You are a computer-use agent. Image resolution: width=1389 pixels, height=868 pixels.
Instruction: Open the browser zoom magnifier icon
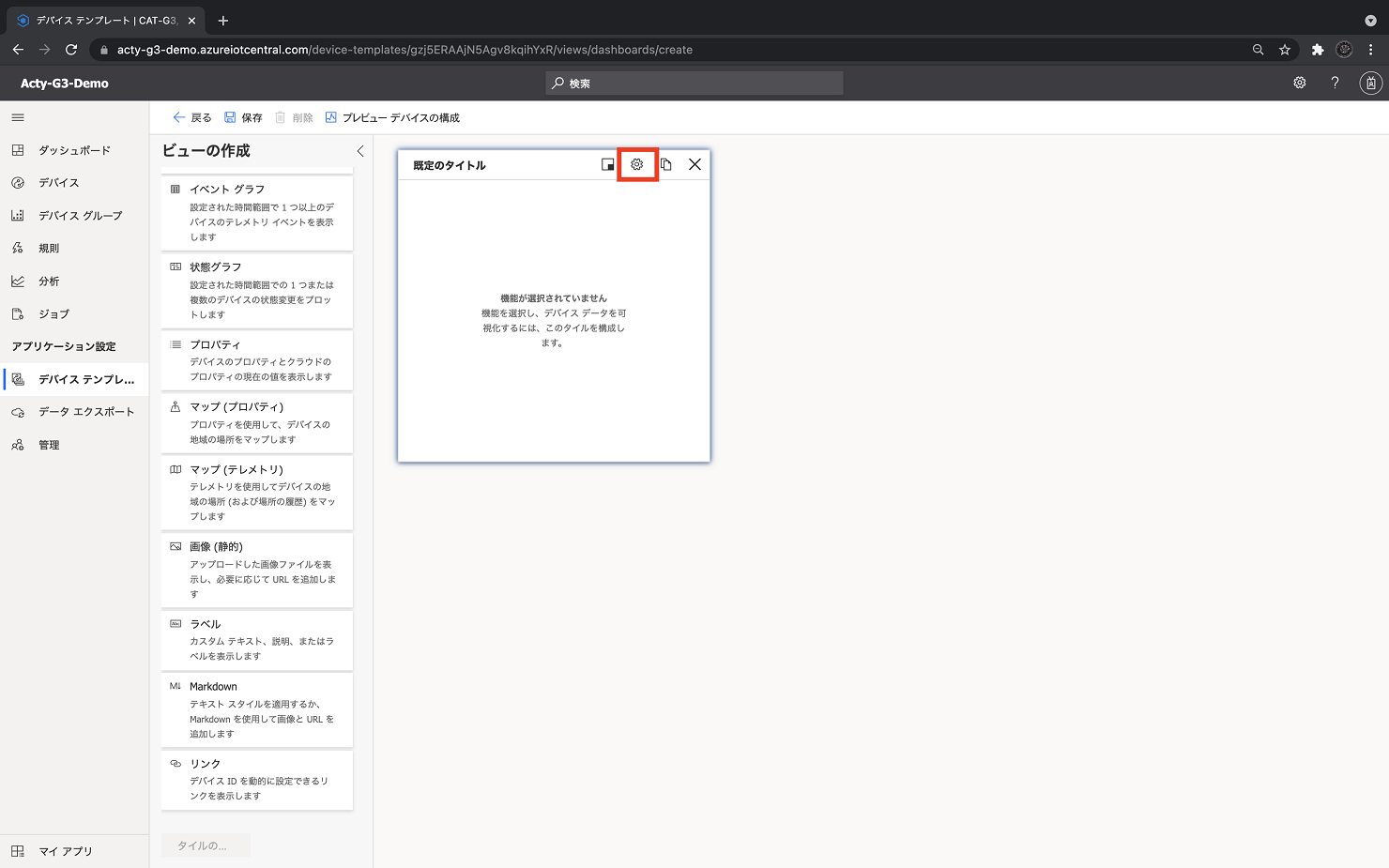click(1258, 50)
